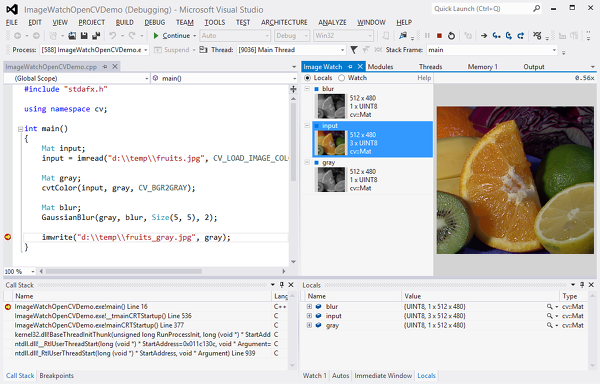Click the Step Out icon

pos(521,36)
